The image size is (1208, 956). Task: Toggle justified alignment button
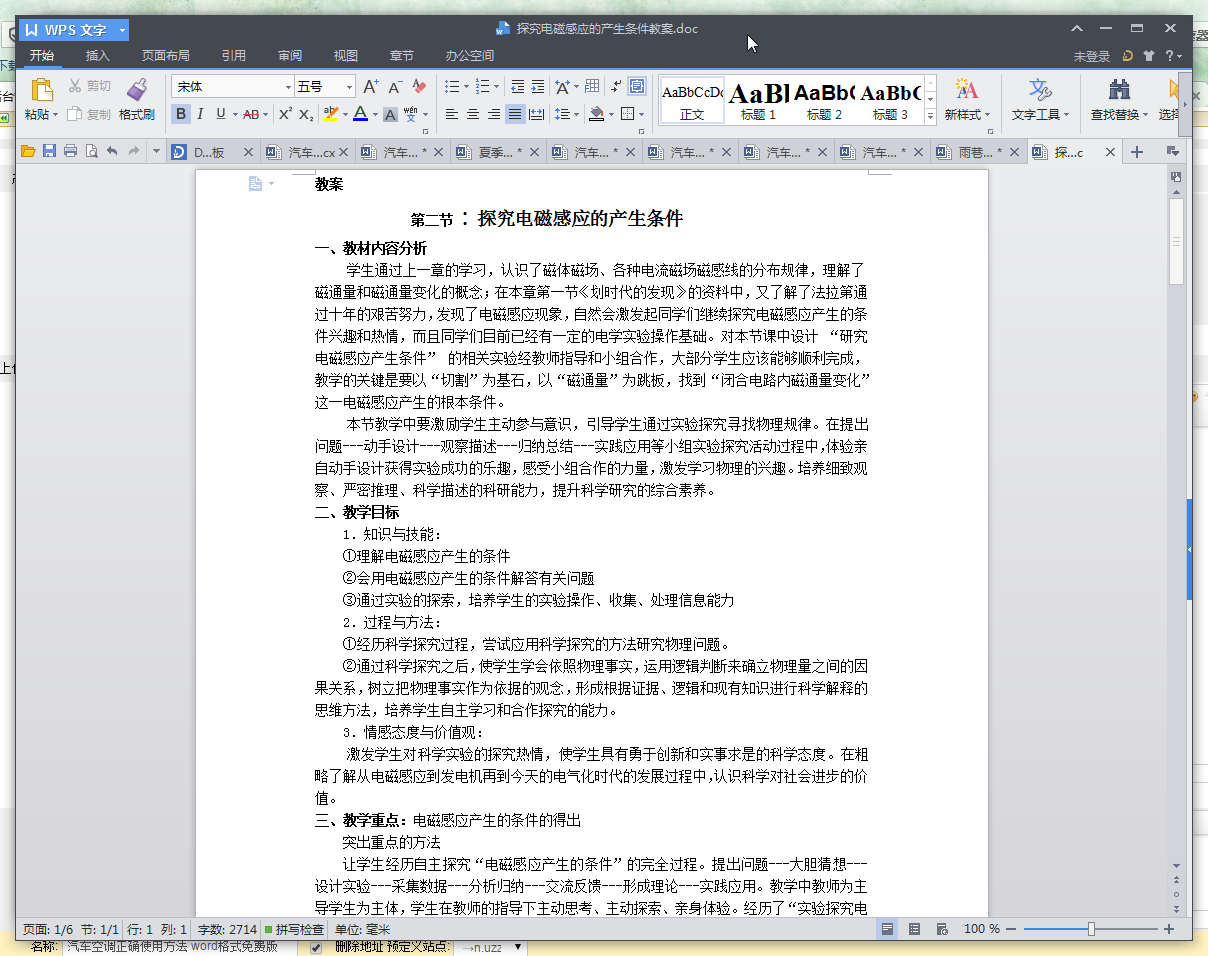coord(515,114)
